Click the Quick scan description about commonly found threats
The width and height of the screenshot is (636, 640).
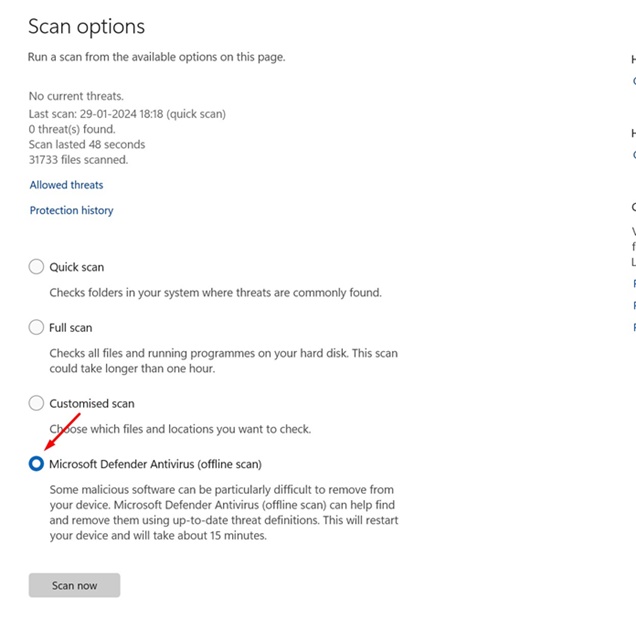click(x=216, y=293)
